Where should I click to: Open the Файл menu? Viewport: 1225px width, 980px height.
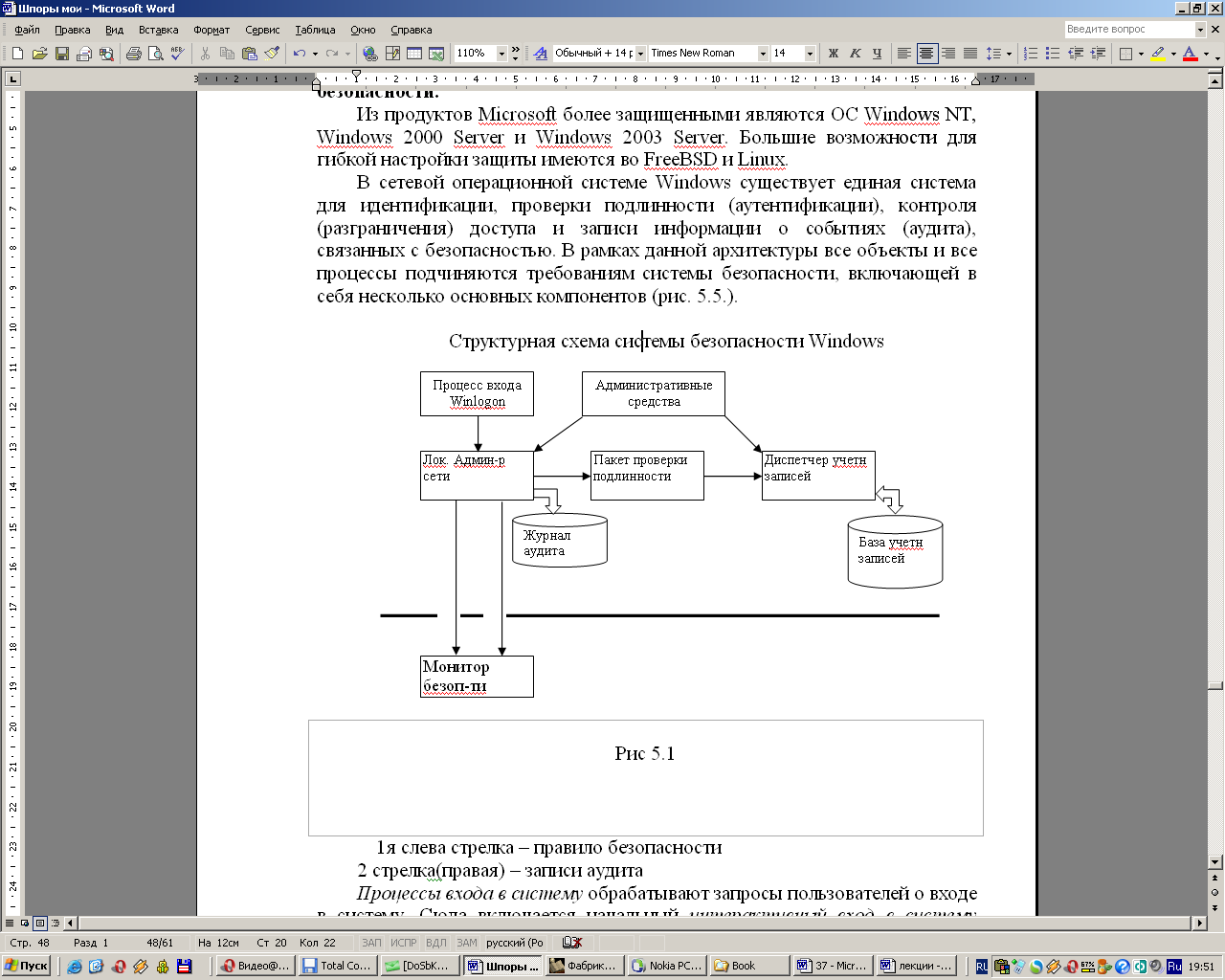[27, 30]
